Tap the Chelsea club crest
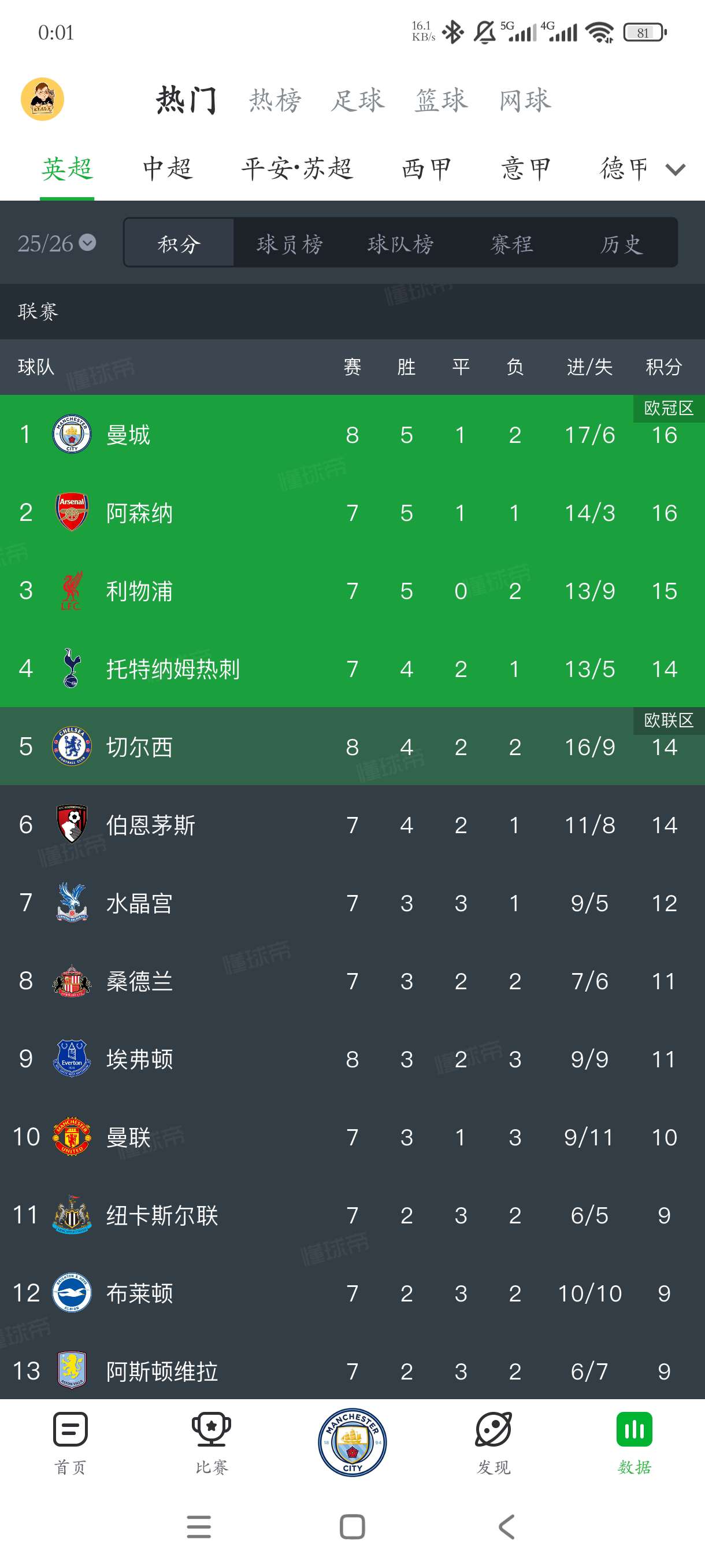The image size is (705, 1568). (x=72, y=746)
